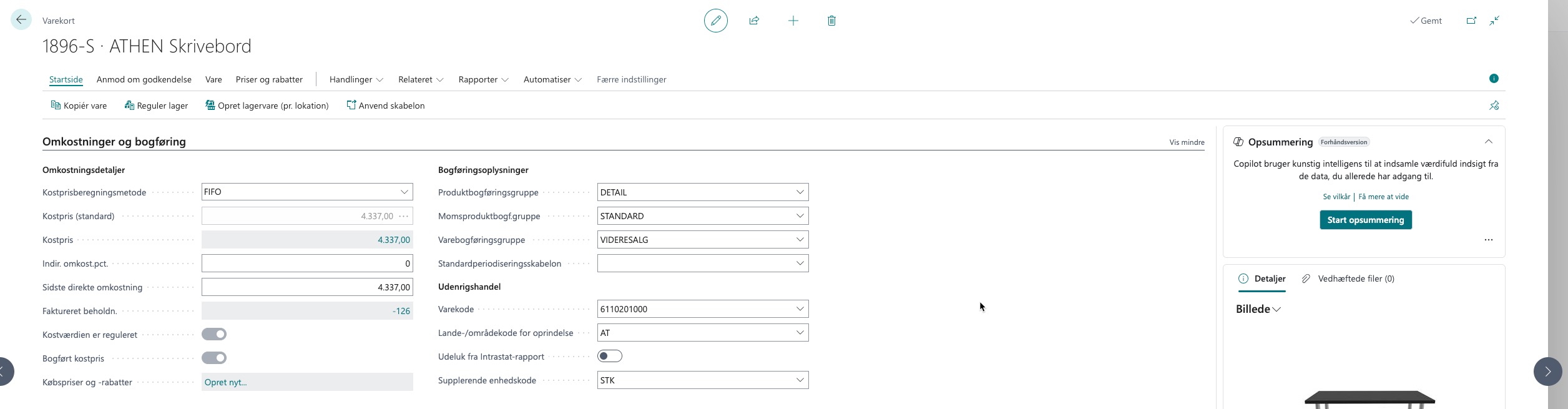
Task: Click the Kopiér vare action
Action: (79, 106)
